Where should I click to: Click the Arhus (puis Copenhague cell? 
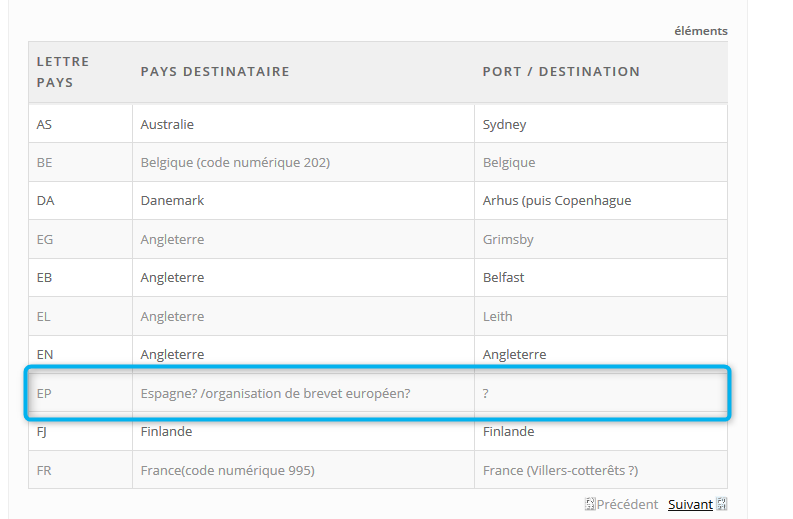coord(557,201)
